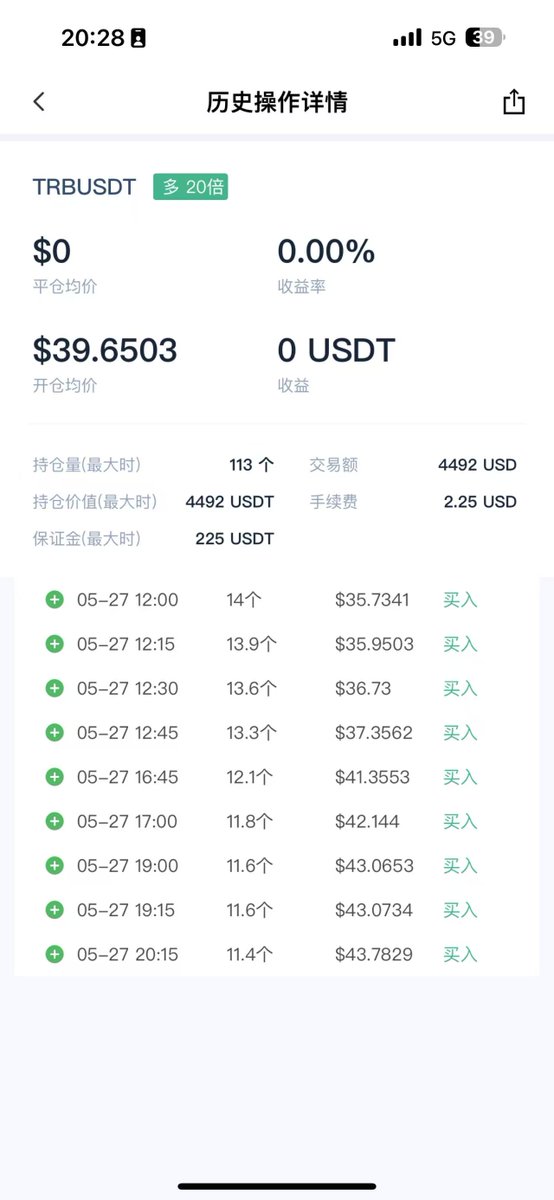
Task: Select the $39.6503 开仓均价 value
Action: pos(105,350)
